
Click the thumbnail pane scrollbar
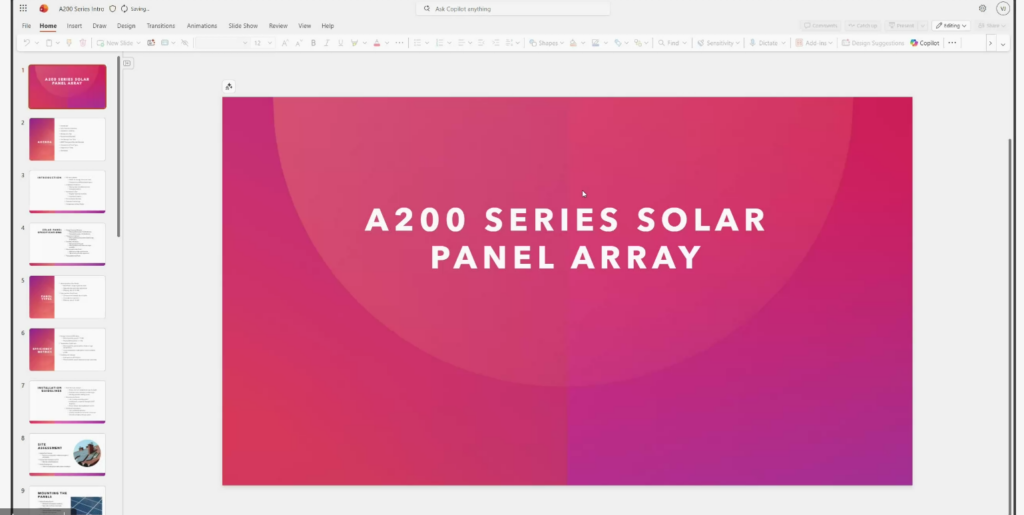click(x=118, y=147)
